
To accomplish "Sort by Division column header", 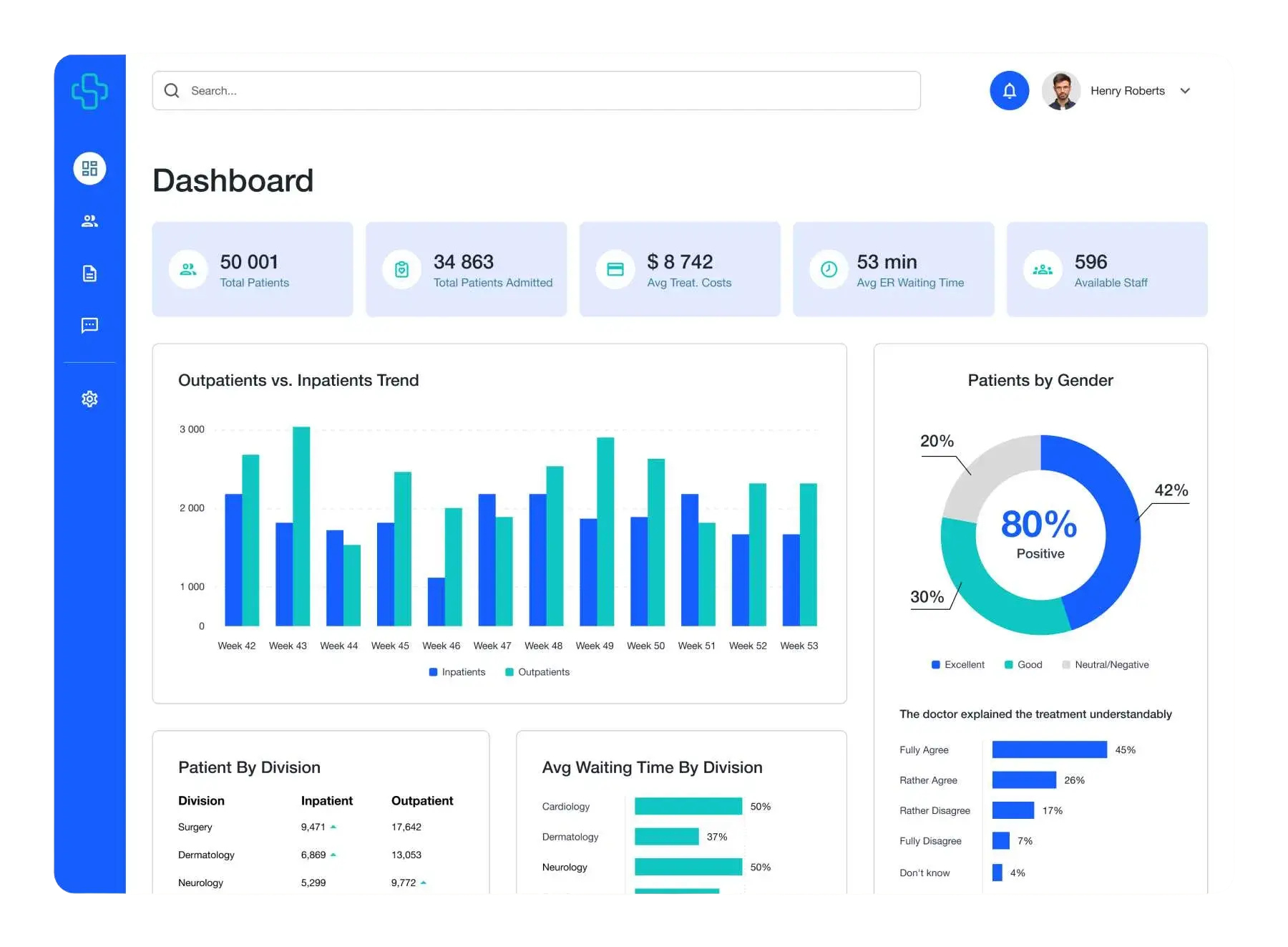I will coord(201,800).
